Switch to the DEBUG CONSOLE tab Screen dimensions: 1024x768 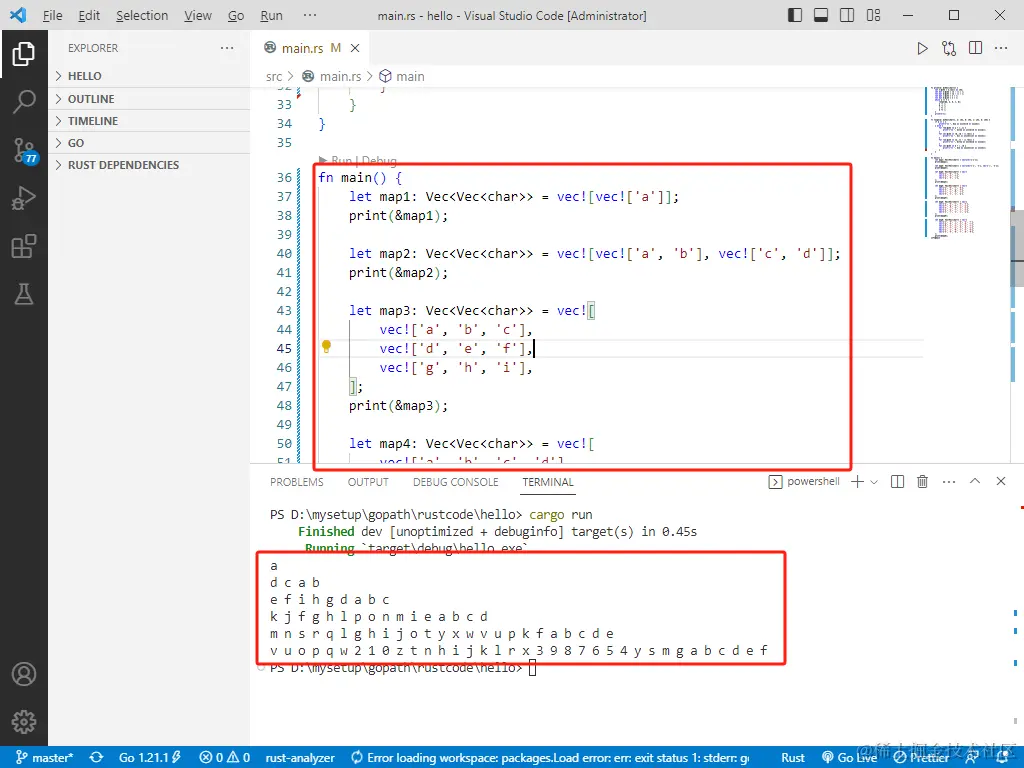point(455,482)
